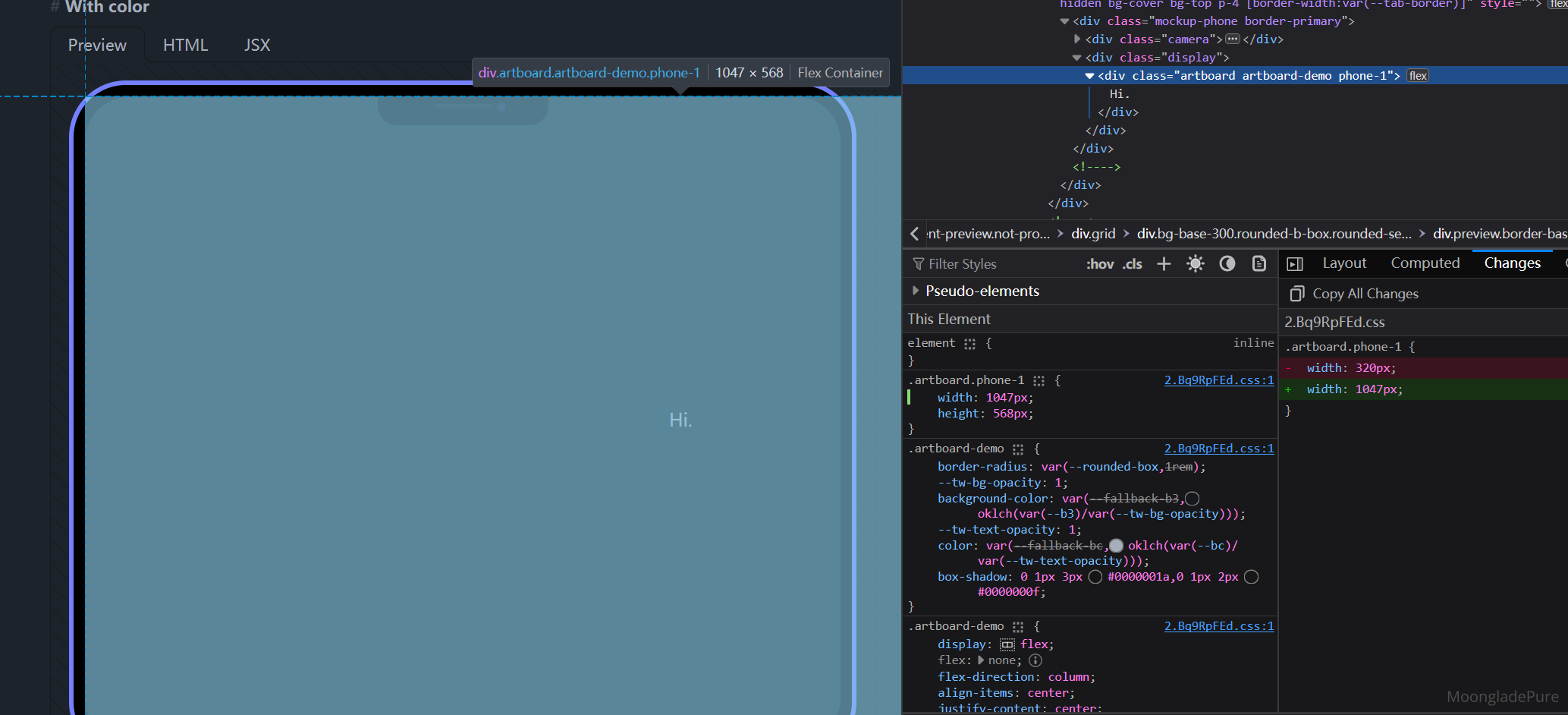Click the flexbox highlighter icon beside display

tap(1007, 644)
